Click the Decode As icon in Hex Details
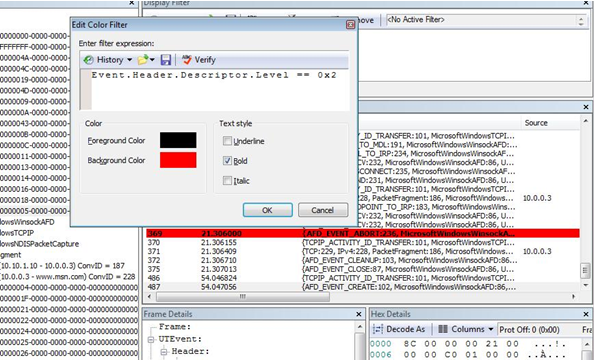The width and height of the screenshot is (594, 361). click(378, 329)
